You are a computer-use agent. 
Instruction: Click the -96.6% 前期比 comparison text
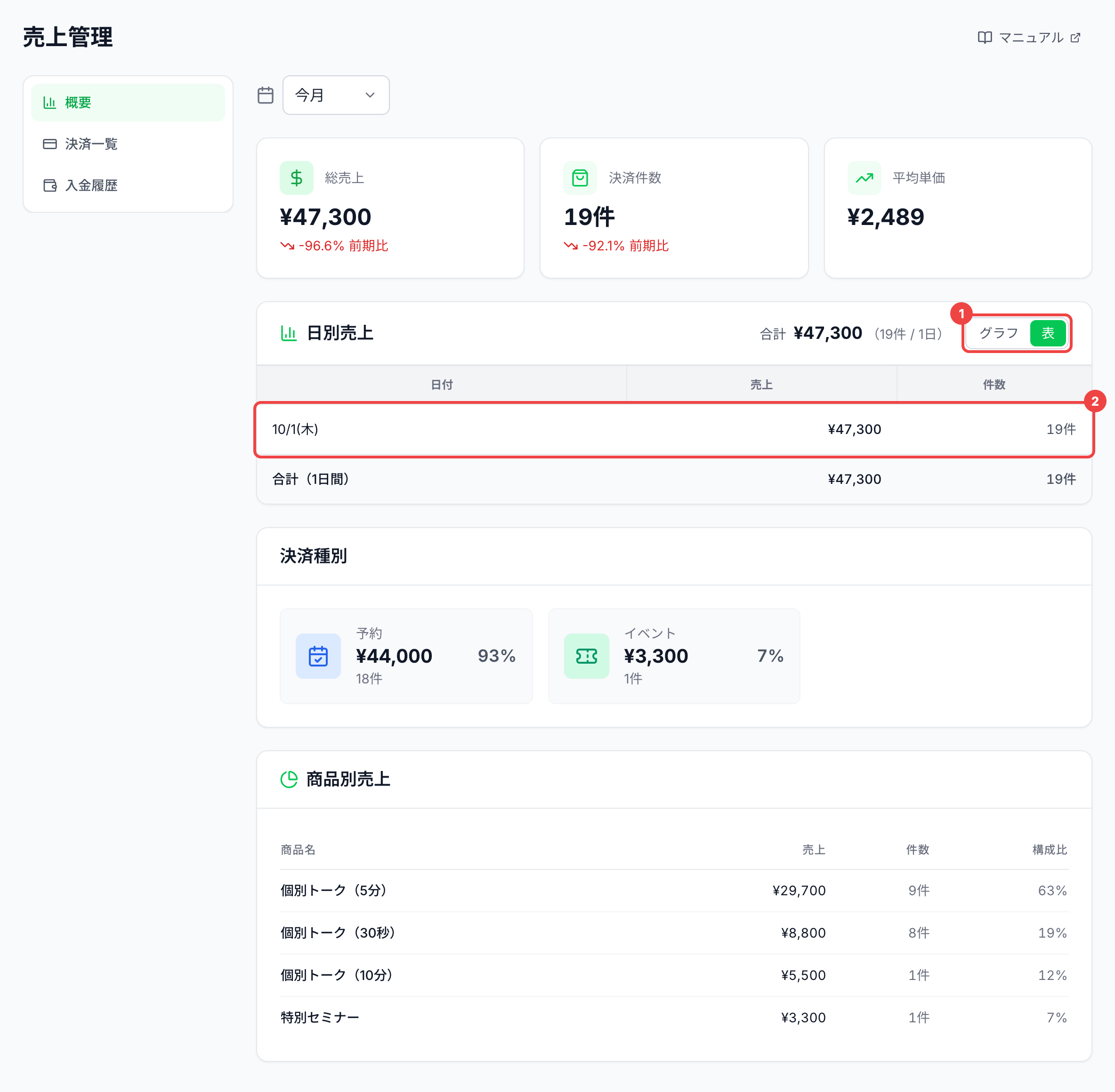pyautogui.click(x=343, y=246)
